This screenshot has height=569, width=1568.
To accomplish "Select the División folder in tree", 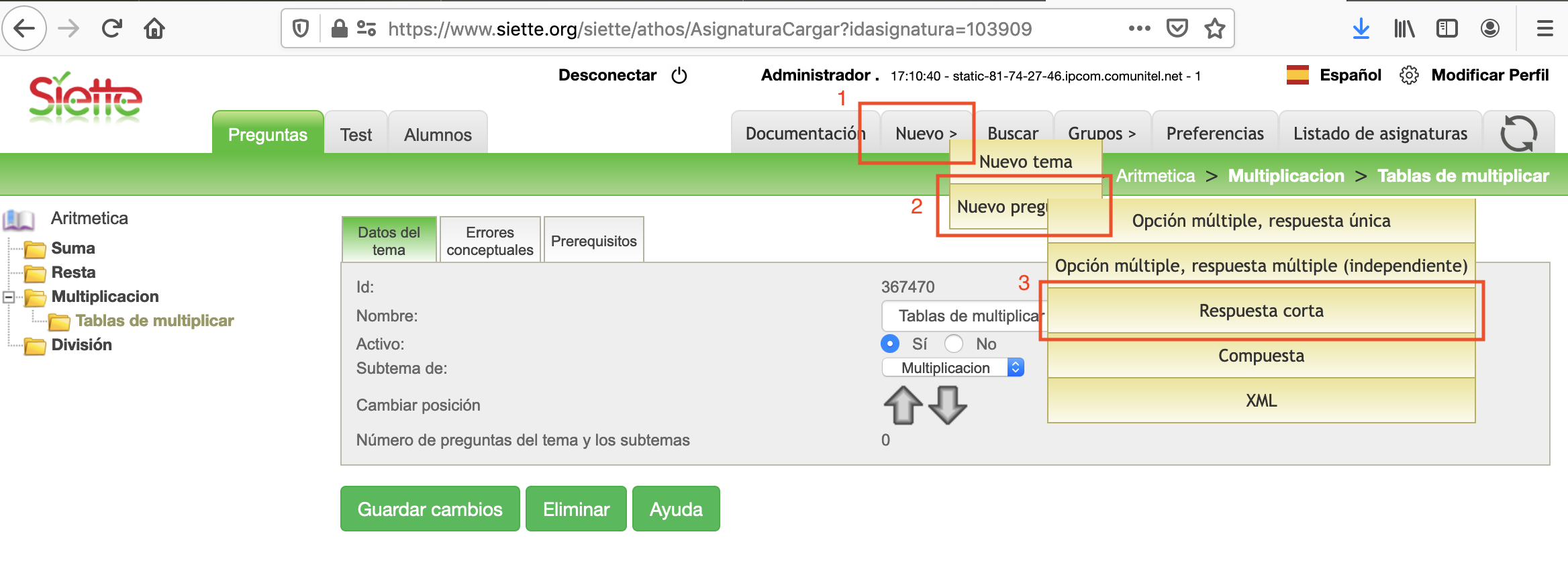I will pos(81,345).
